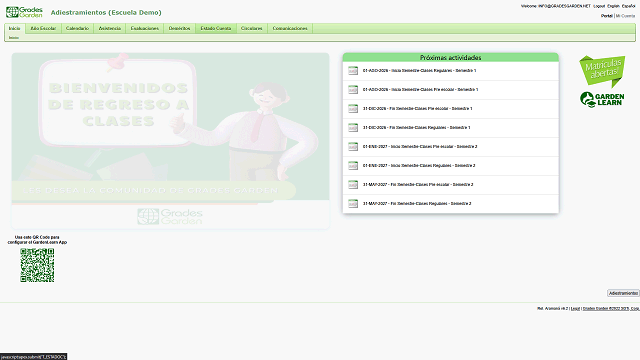Switch language to Español
Image resolution: width=640 pixels, height=360 pixels.
pos(628,6)
